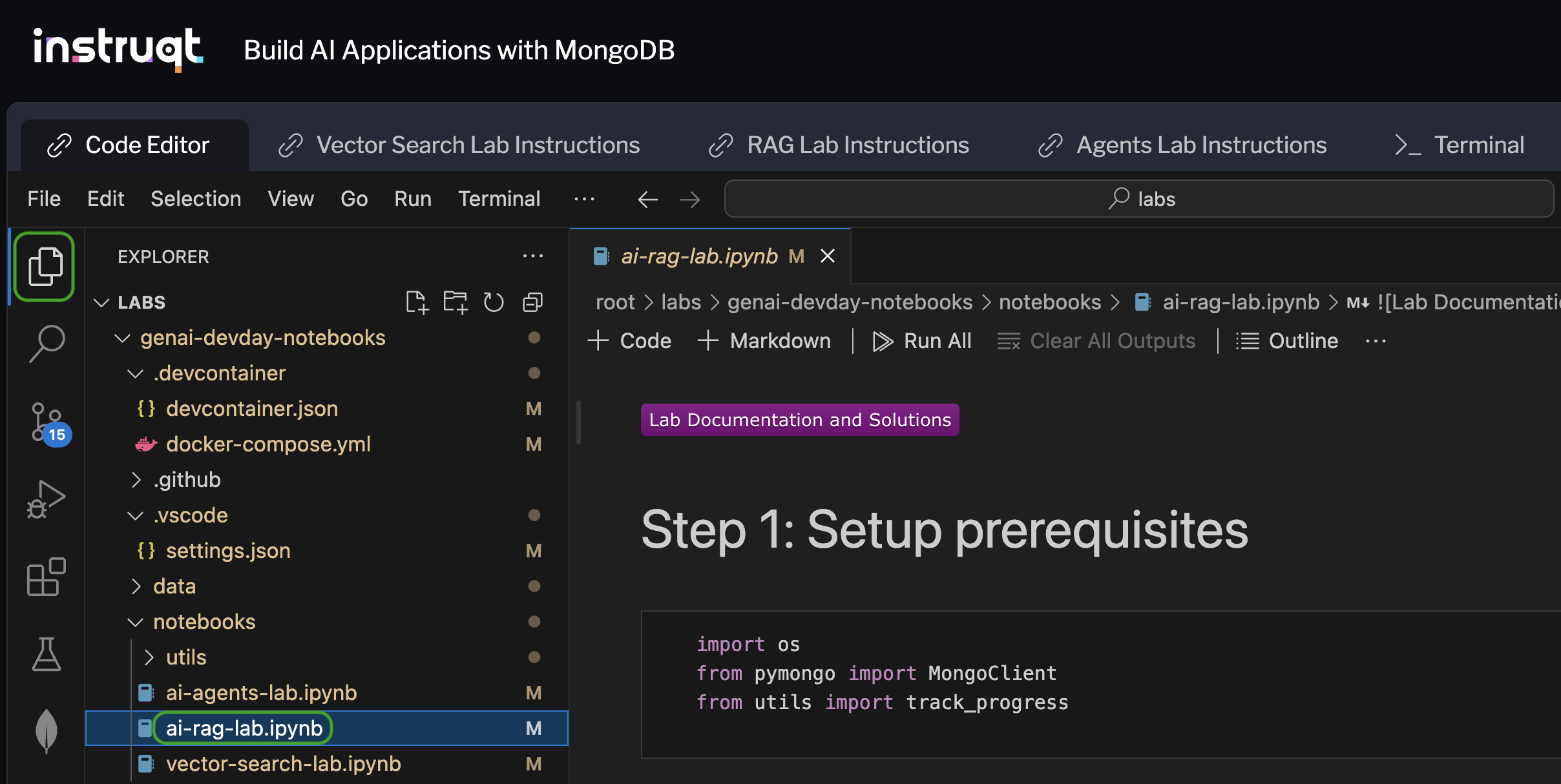1561x784 pixels.
Task: Click the labs command center search box
Action: coord(1139,199)
